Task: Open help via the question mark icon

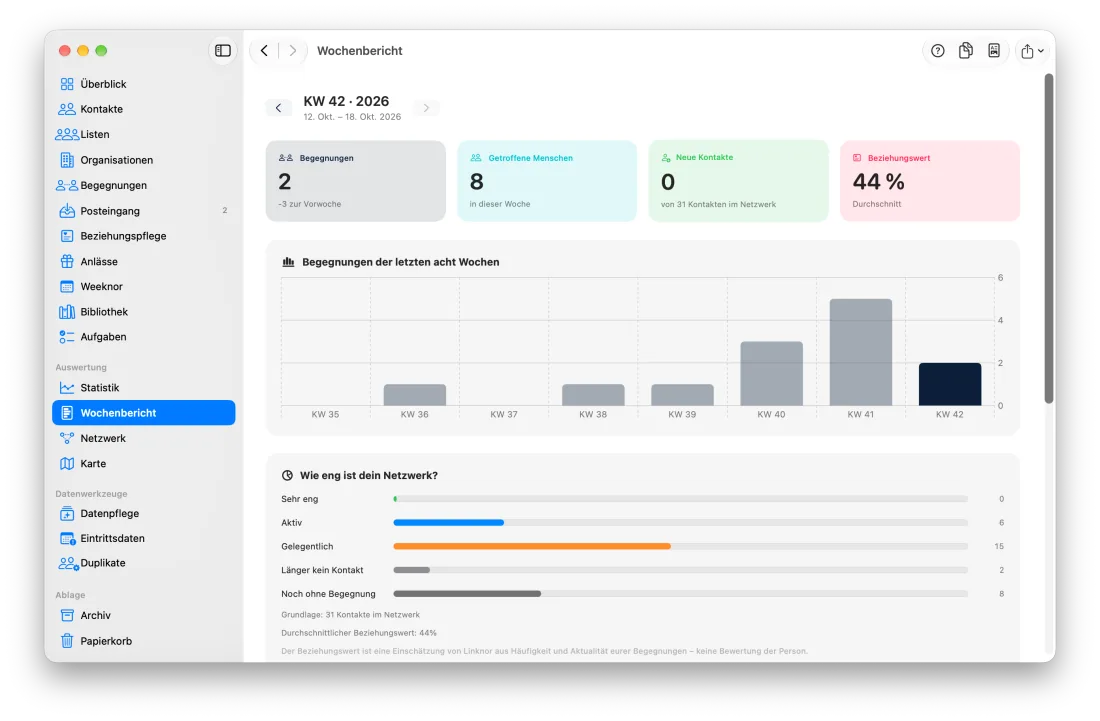Action: coord(937,50)
